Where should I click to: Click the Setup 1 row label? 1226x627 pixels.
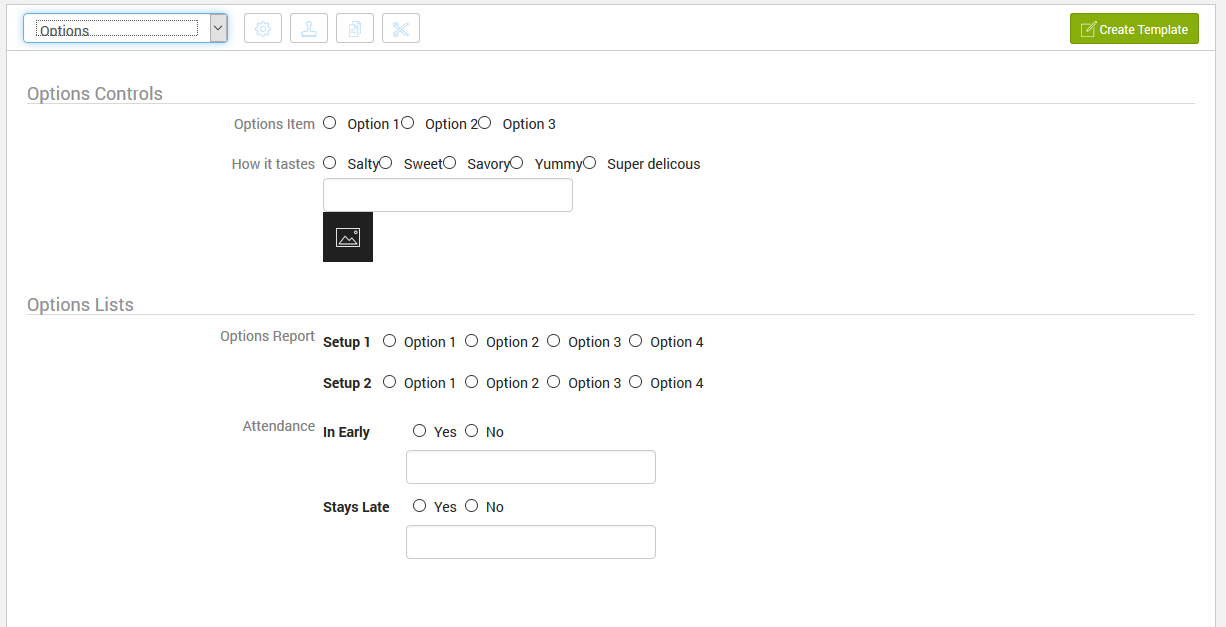click(x=347, y=342)
